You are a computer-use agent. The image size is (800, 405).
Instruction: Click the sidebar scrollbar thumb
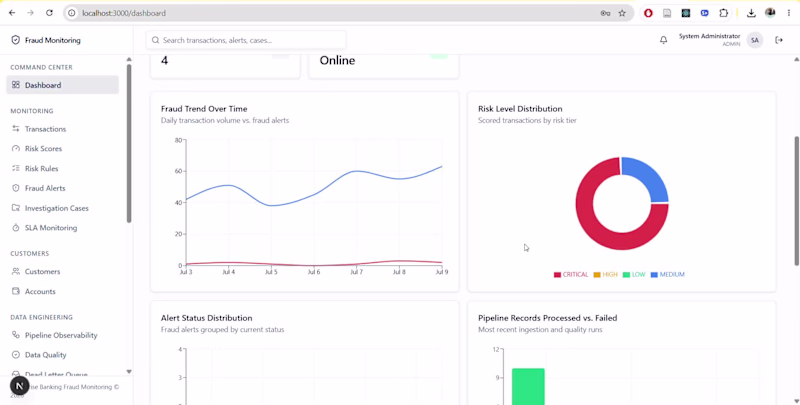[x=129, y=143]
